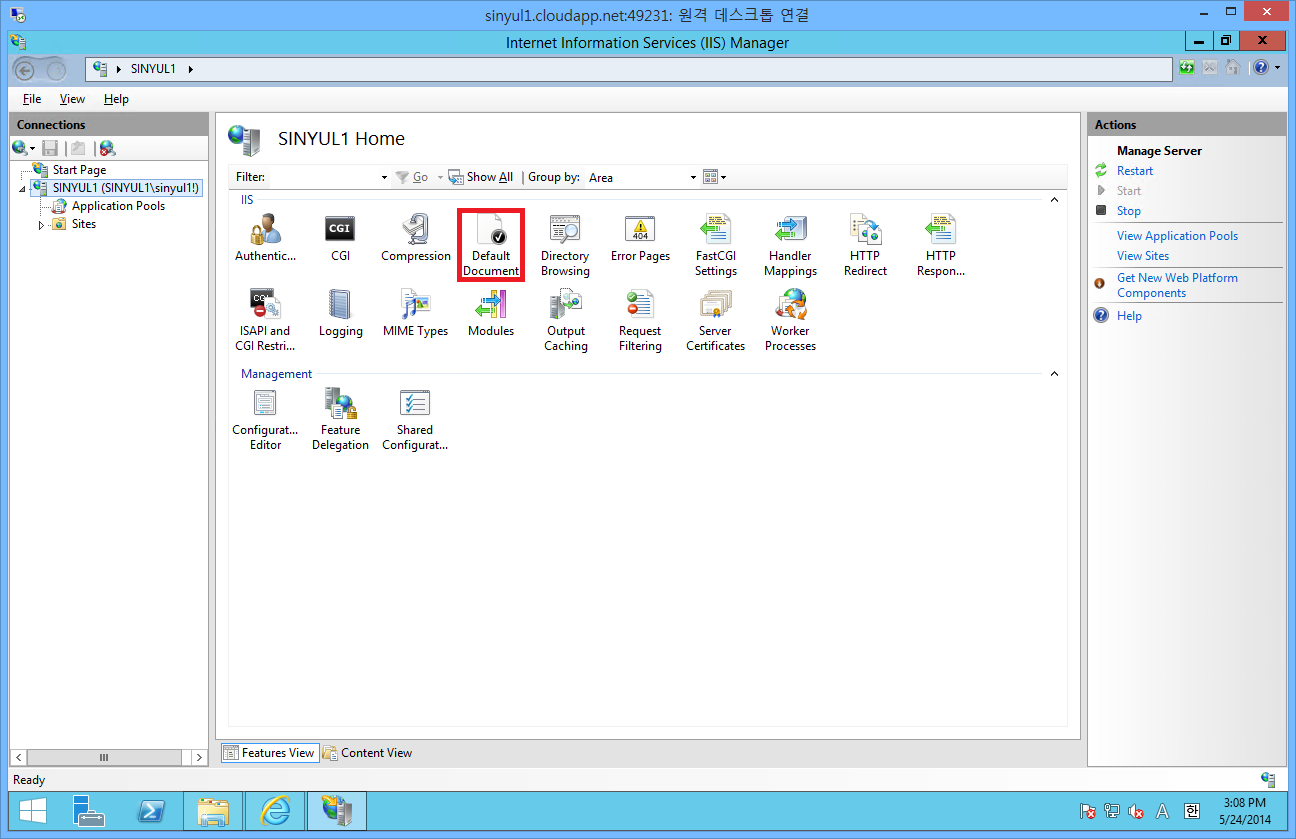Open the Modules feature
The image size is (1296, 839).
point(491,314)
